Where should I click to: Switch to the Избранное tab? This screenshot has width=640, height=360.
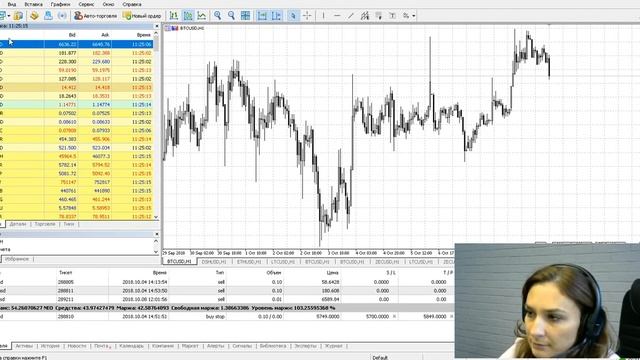tap(18, 259)
